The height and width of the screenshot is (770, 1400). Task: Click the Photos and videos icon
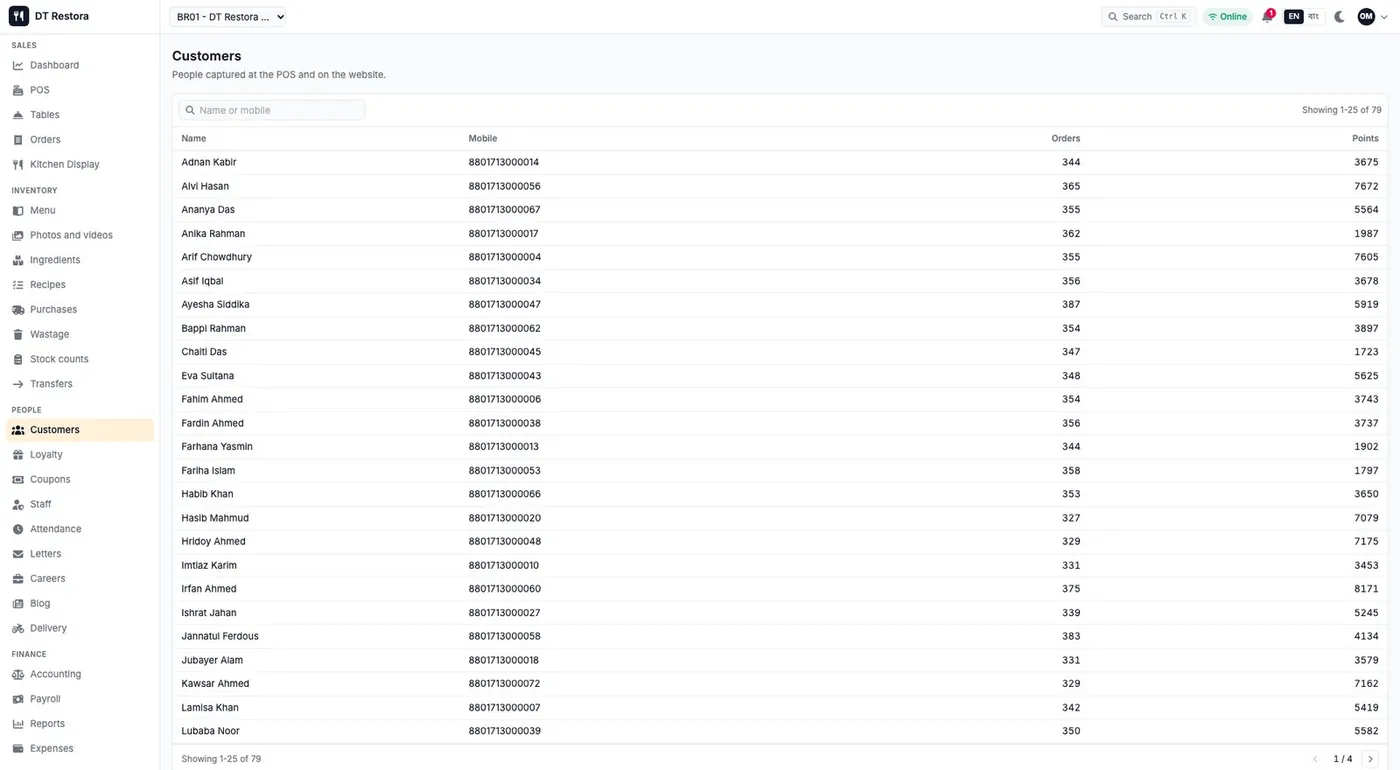(x=18, y=235)
